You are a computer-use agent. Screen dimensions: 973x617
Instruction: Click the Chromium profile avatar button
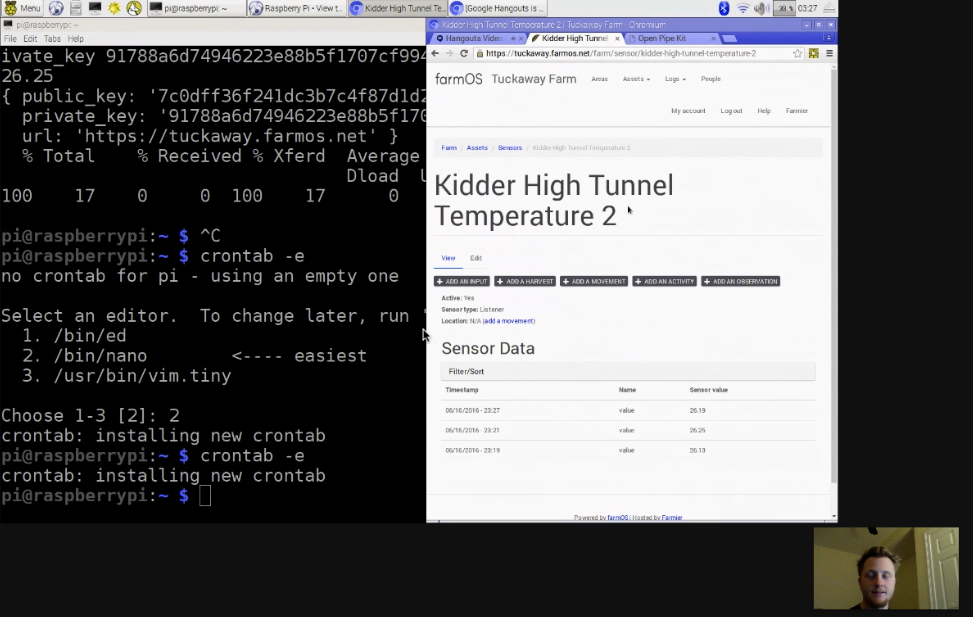coord(828,38)
